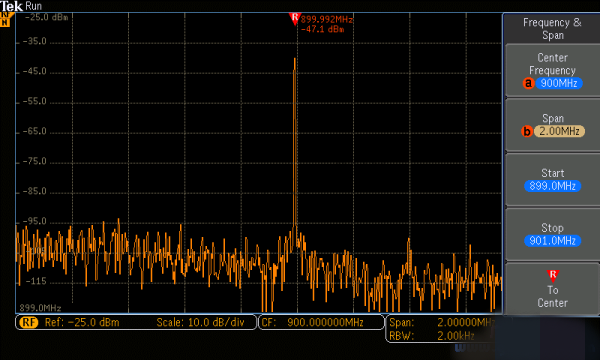Select the 899.0MHz start value
The width and height of the screenshot is (600, 360).
(553, 186)
